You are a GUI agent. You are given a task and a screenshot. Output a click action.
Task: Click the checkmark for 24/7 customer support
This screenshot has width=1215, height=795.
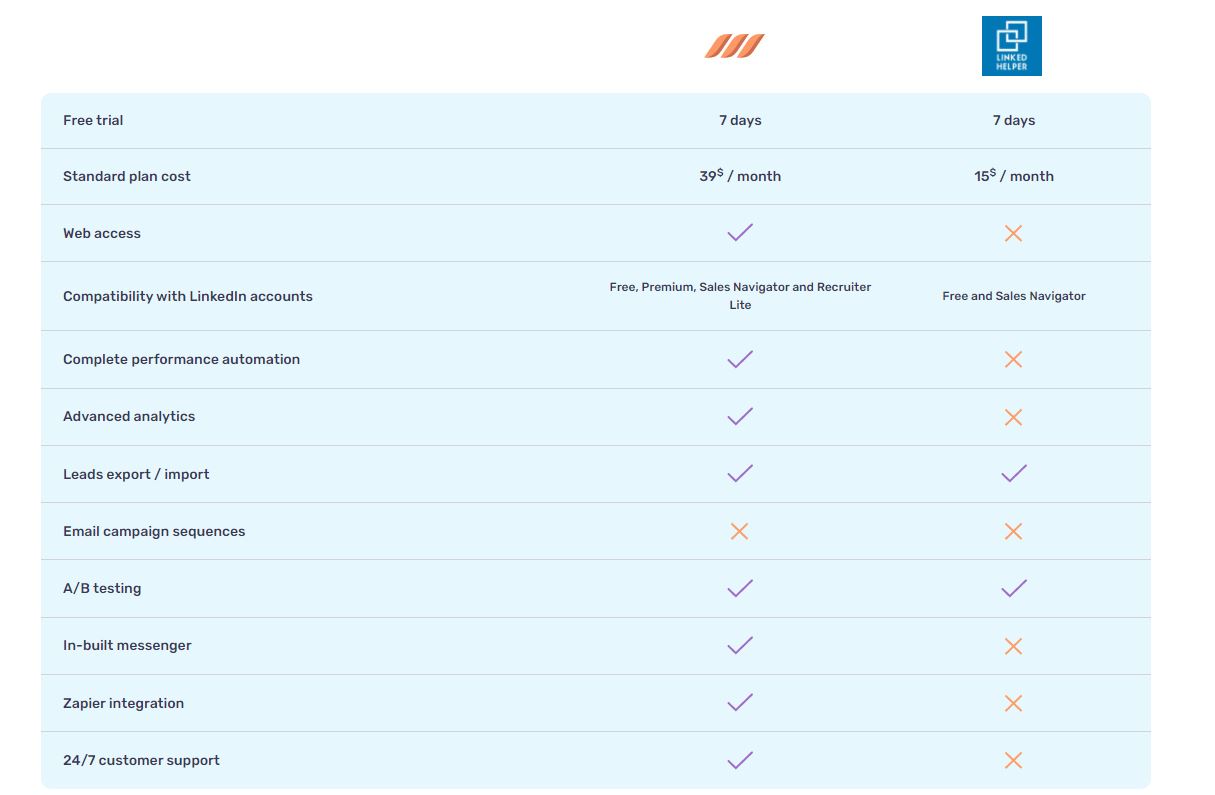click(740, 760)
